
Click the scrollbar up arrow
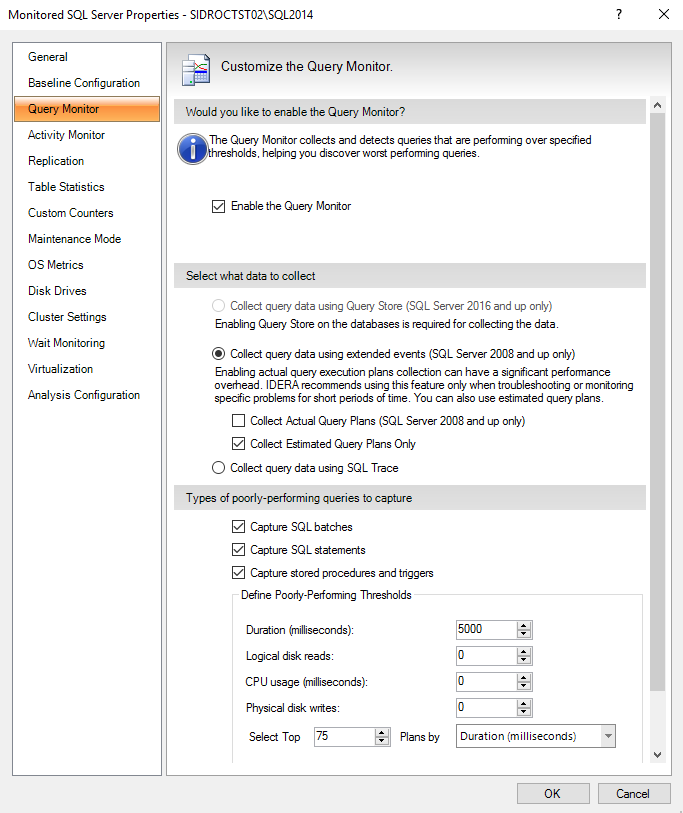(x=658, y=105)
